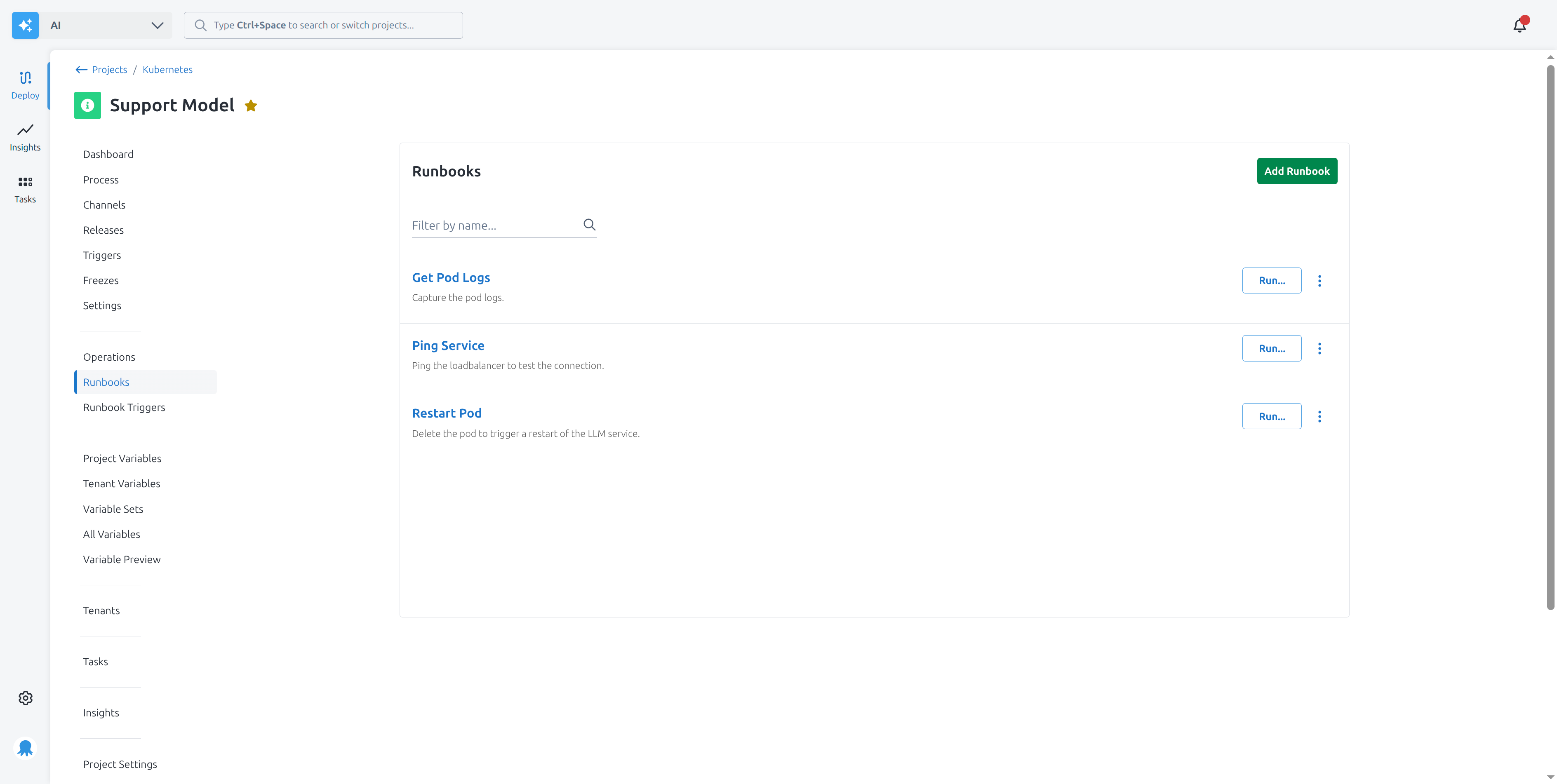Click the magnifier inside the top search bar

coord(200,25)
